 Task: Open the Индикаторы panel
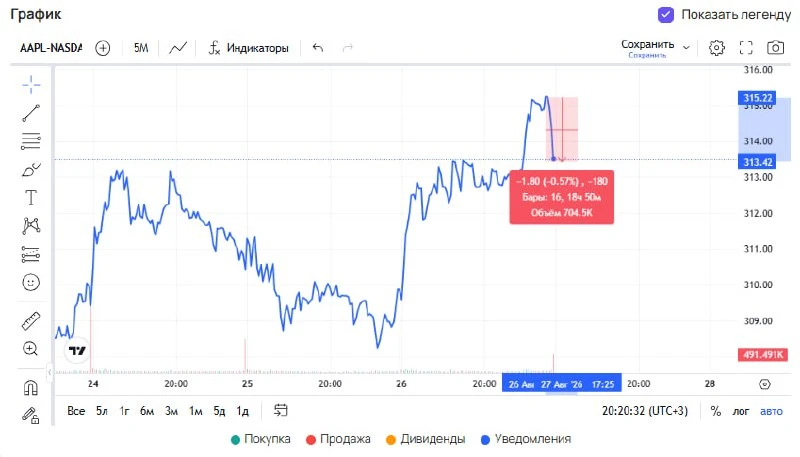(x=248, y=48)
